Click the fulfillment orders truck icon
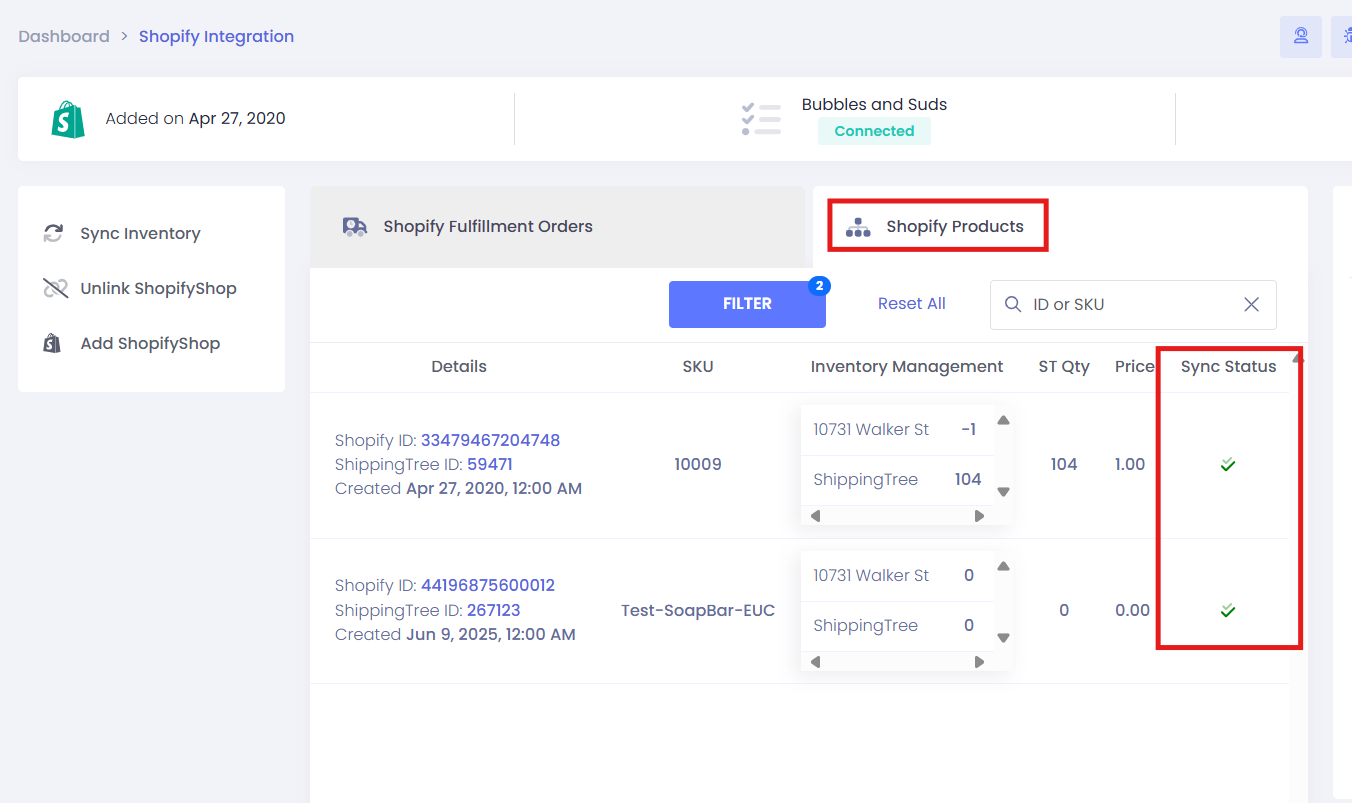The image size is (1352, 803). (x=355, y=226)
